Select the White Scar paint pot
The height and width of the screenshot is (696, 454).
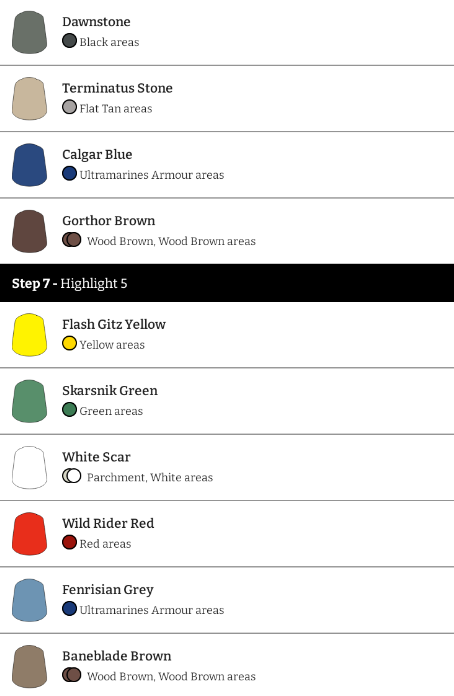point(29,467)
